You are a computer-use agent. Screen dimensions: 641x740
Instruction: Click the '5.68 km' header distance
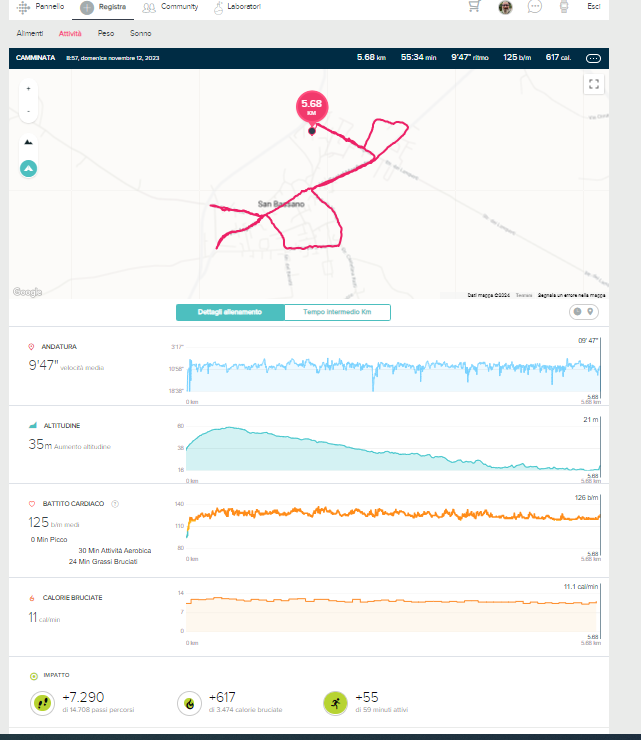point(371,57)
